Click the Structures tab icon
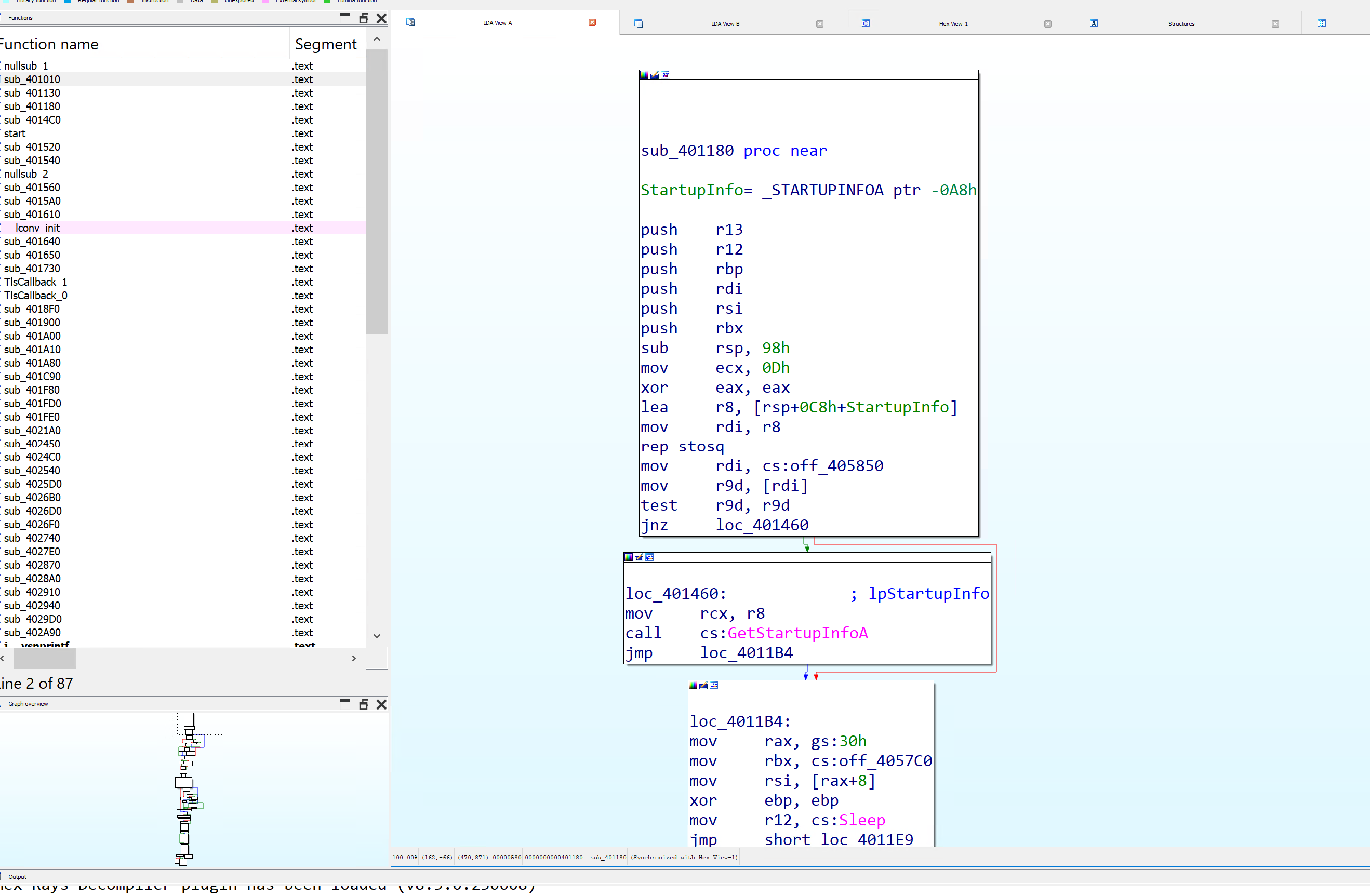The height and width of the screenshot is (896, 1370). pos(1094,23)
